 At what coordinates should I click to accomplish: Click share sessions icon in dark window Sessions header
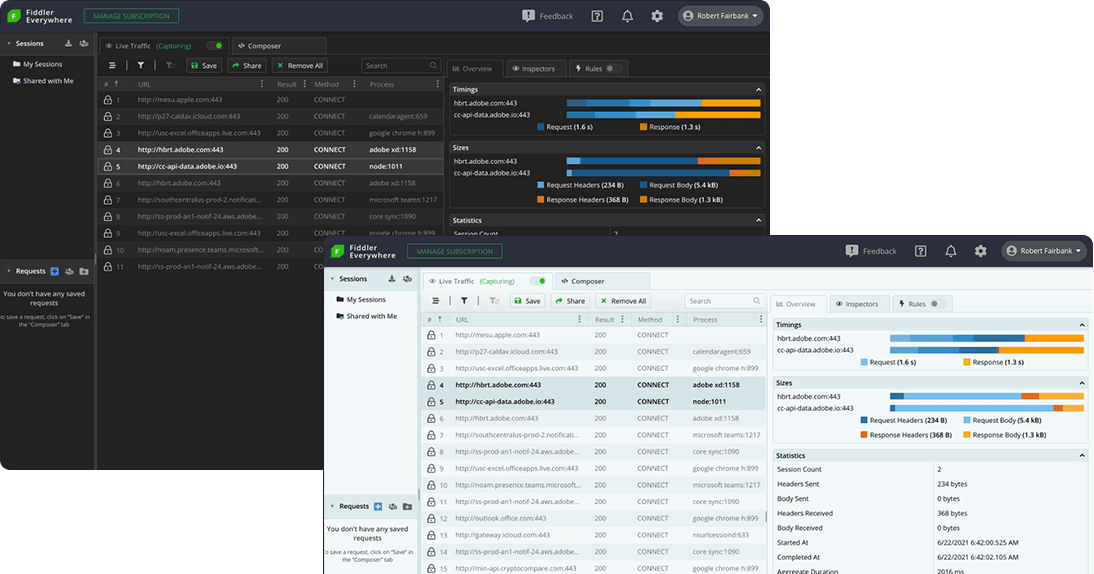(84, 43)
